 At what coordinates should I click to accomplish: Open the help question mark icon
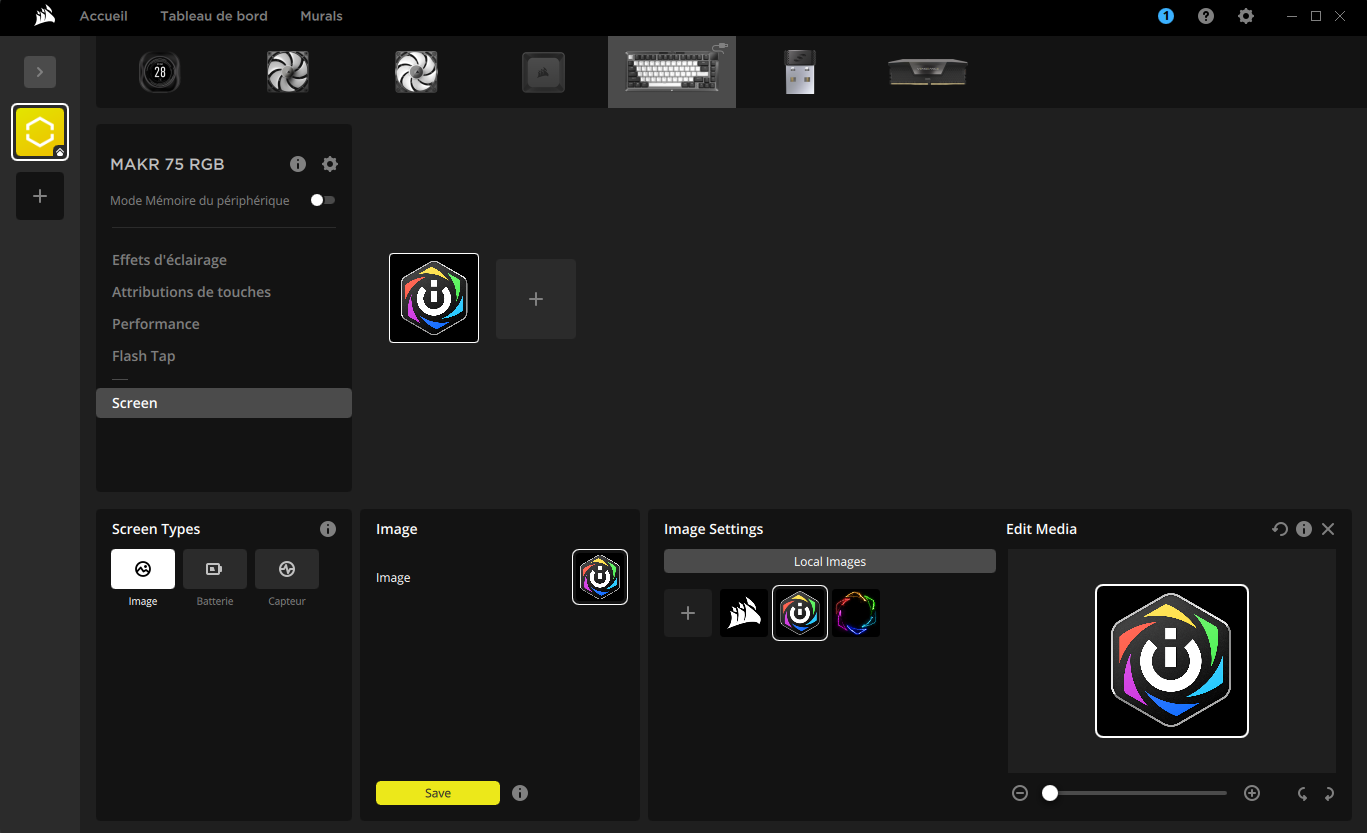click(x=1206, y=16)
